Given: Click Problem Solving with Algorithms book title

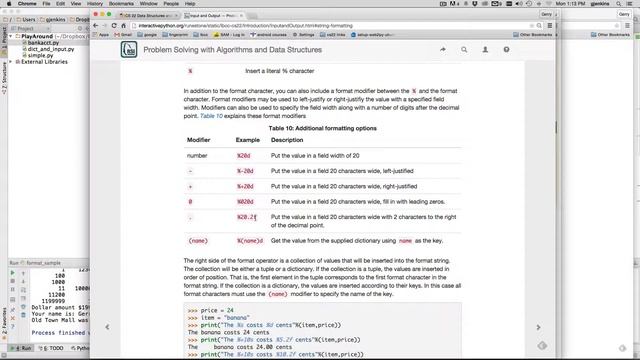Looking at the screenshot, I should [233, 50].
